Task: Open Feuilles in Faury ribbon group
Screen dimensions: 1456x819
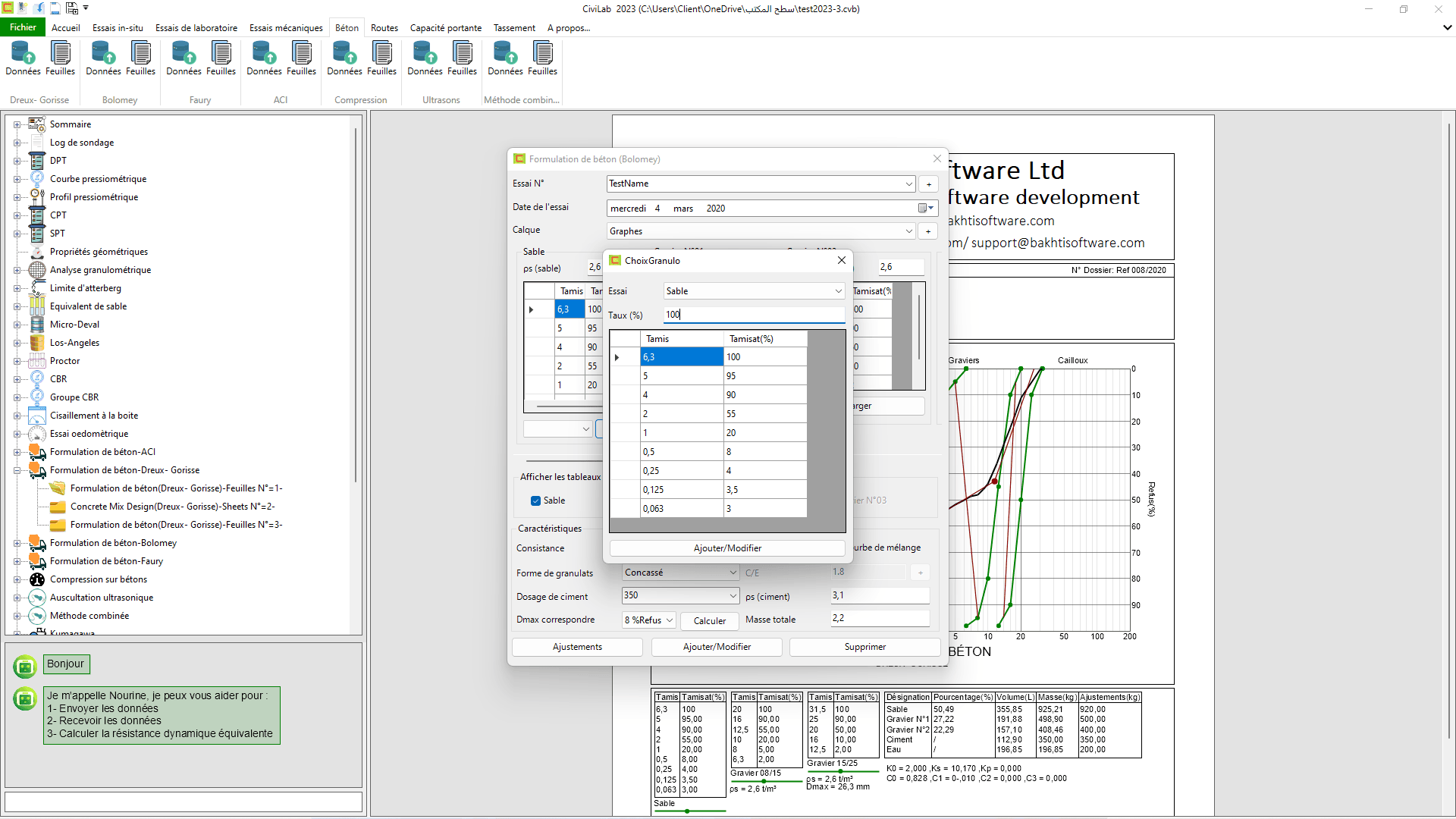Action: pyautogui.click(x=221, y=58)
